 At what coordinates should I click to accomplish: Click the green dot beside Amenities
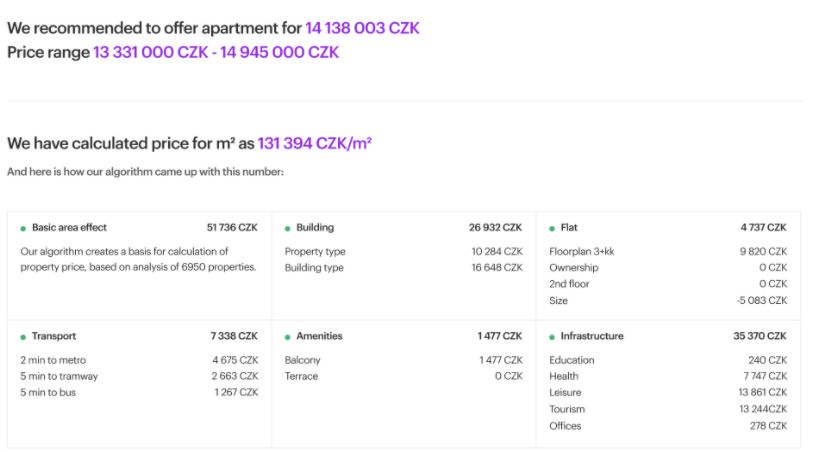[x=287, y=337]
